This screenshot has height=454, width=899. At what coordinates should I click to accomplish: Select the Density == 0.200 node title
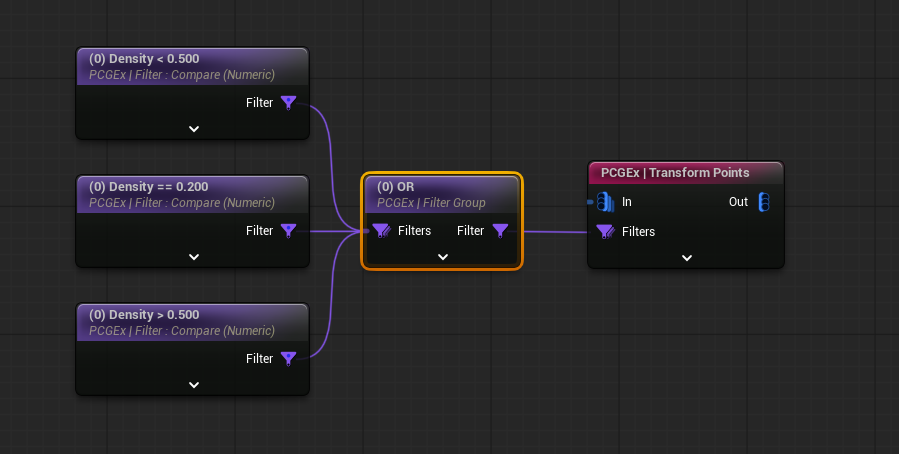[x=148, y=187]
